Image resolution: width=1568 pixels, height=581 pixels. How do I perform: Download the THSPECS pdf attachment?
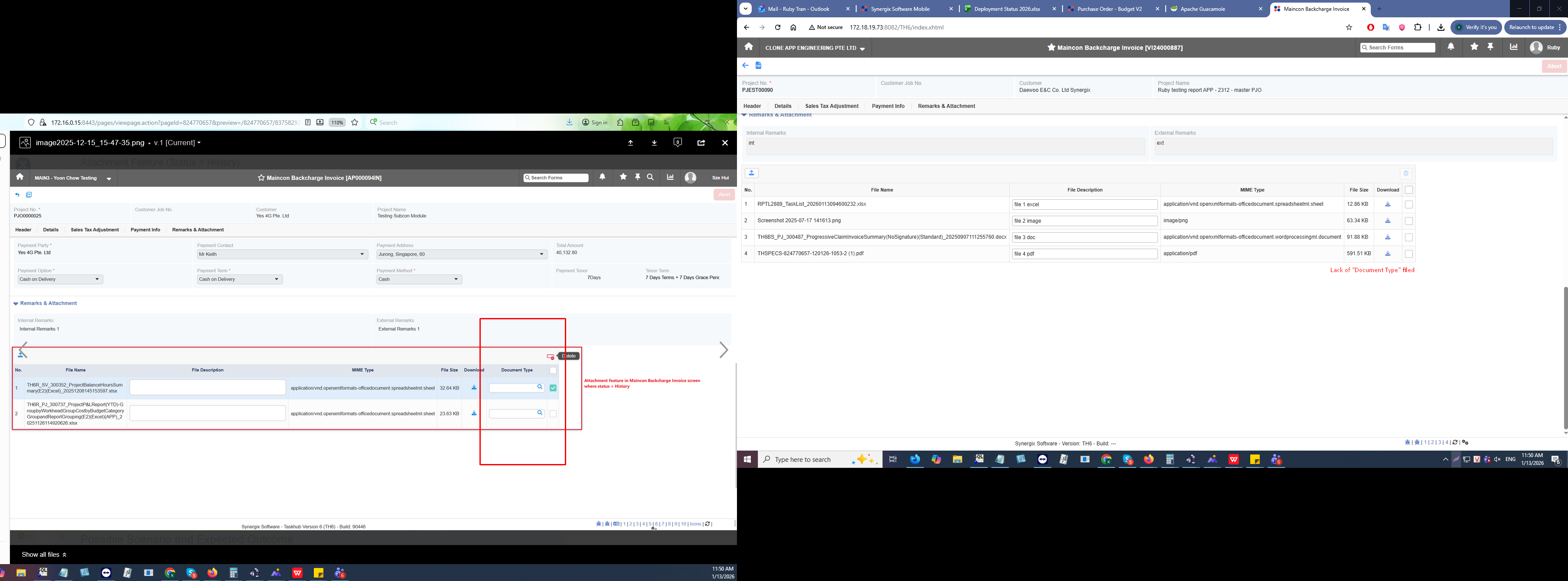tap(1387, 254)
